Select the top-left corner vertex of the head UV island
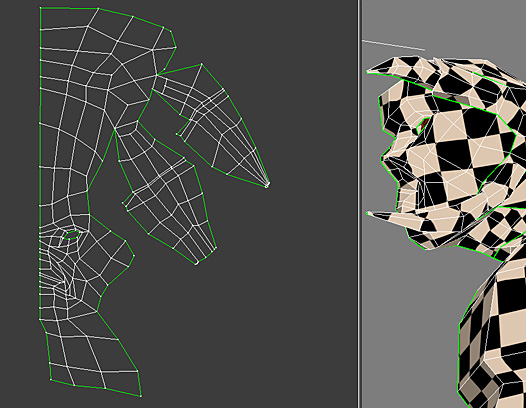 (41, 8)
